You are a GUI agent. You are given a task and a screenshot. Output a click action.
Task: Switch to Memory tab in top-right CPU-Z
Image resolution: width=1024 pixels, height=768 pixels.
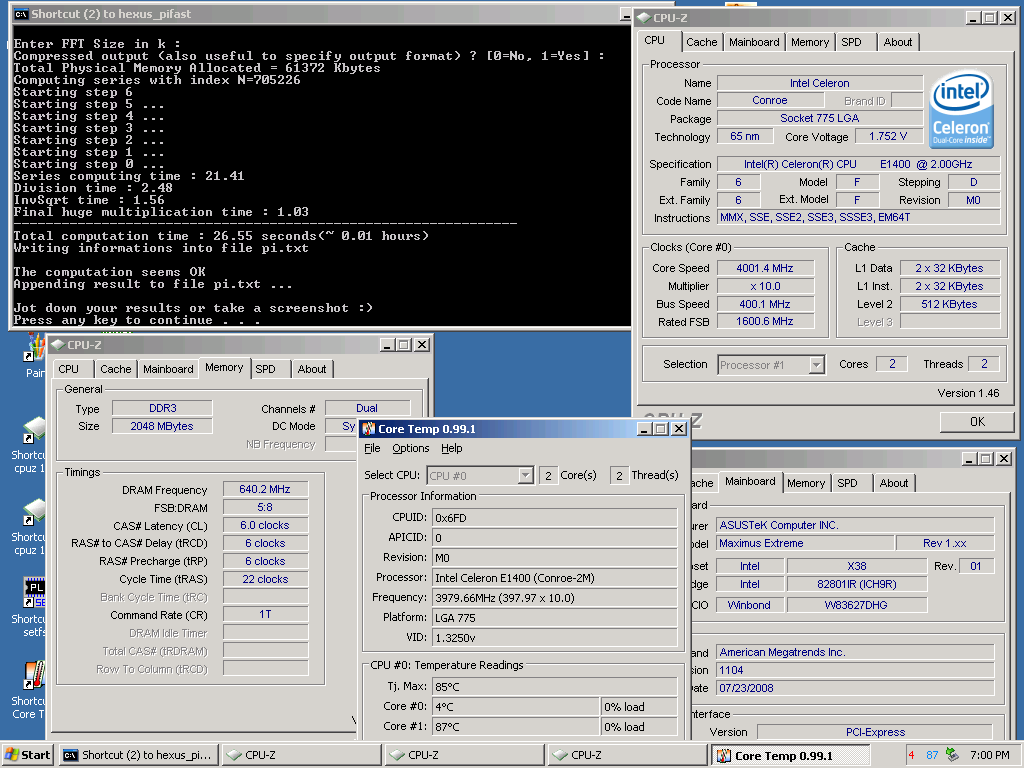(x=810, y=42)
